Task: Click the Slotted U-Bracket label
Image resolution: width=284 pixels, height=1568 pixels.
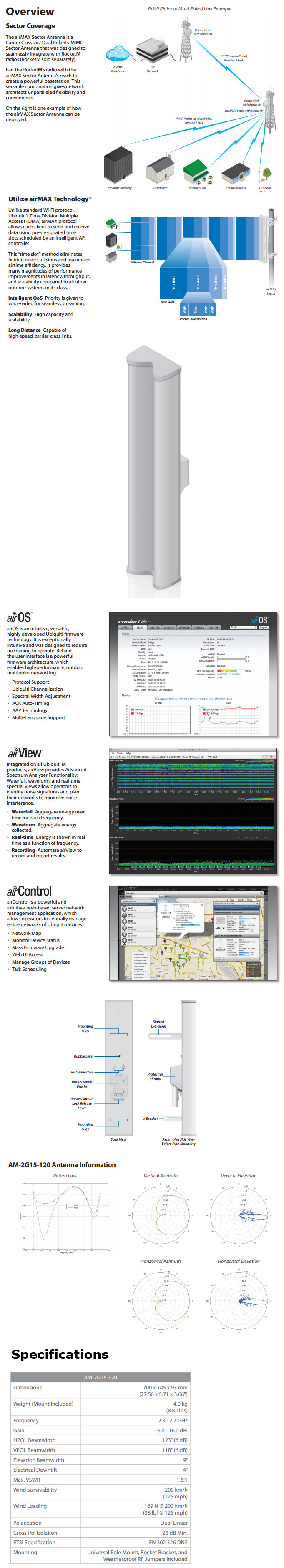Action: (x=158, y=1024)
